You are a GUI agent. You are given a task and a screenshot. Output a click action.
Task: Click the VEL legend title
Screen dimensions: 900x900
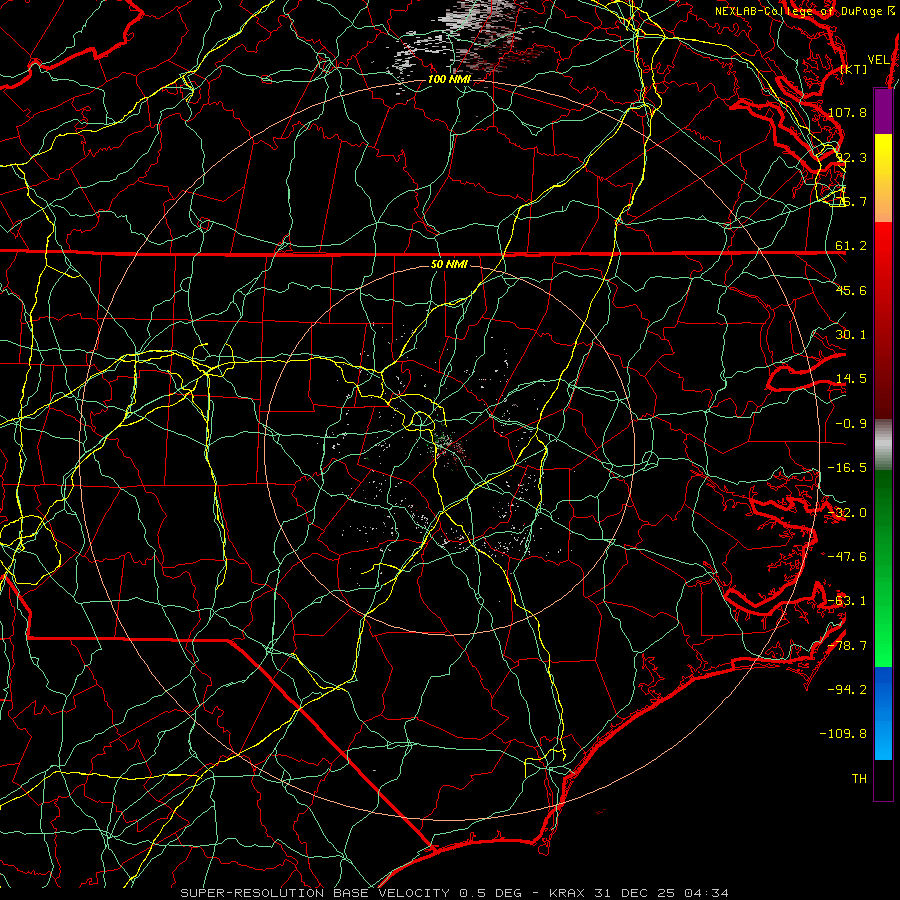878,60
